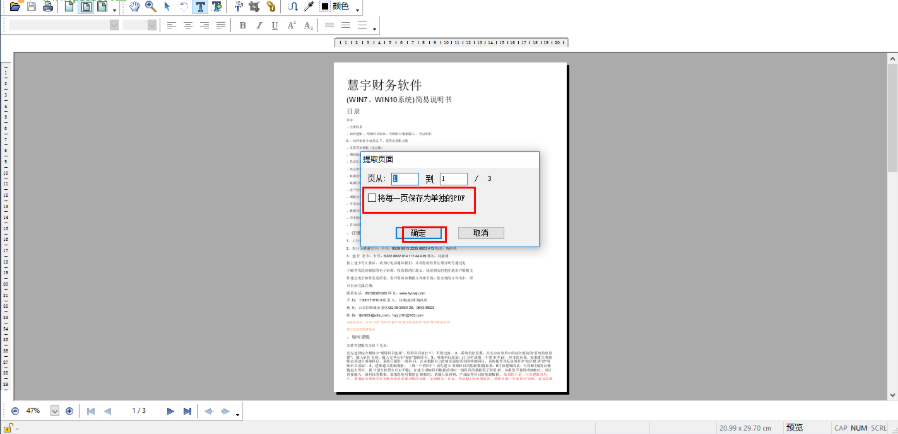The width and height of the screenshot is (898, 434).
Task: Select the Text edit T tool
Action: [200, 7]
